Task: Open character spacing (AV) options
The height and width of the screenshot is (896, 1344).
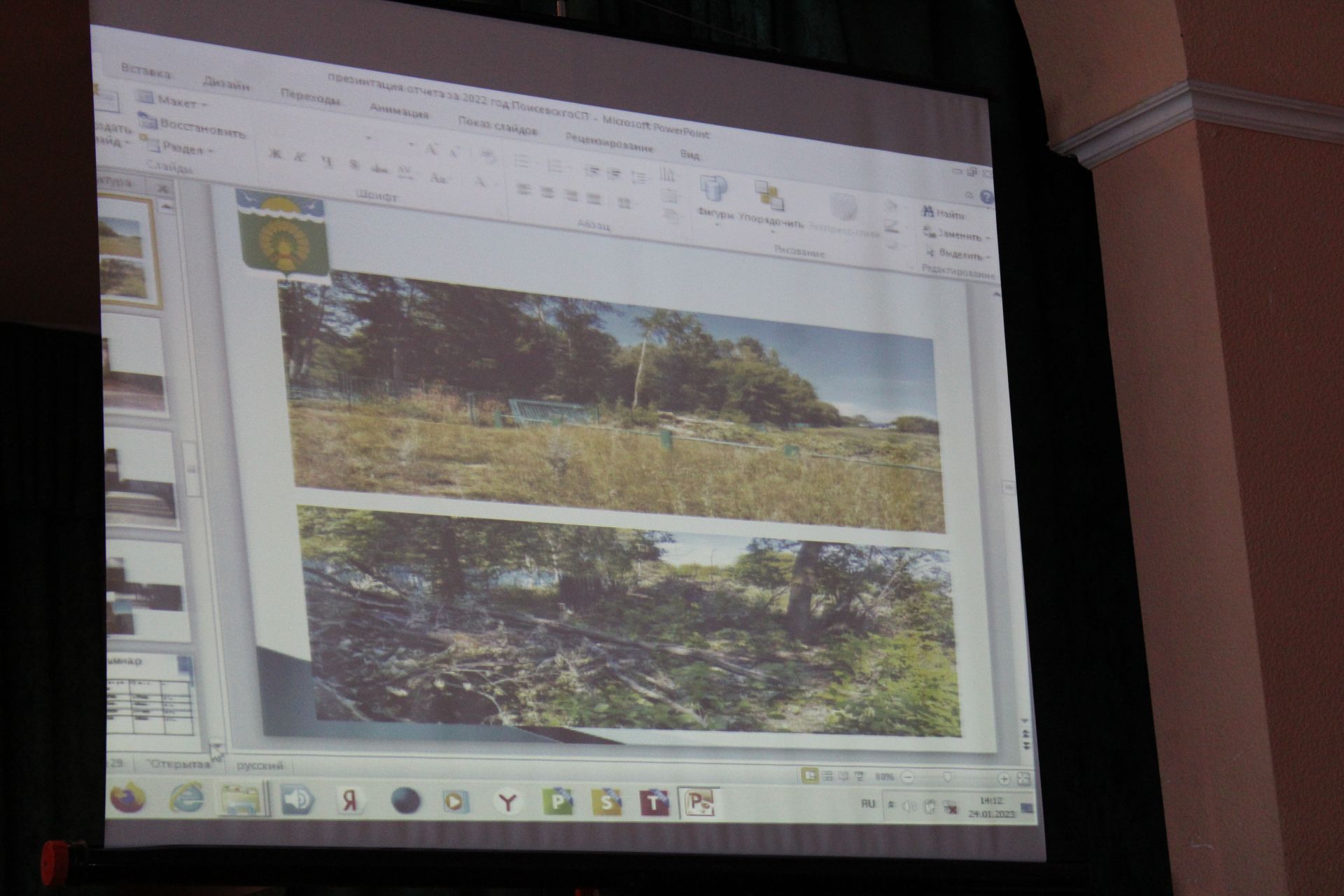Action: 405,172
